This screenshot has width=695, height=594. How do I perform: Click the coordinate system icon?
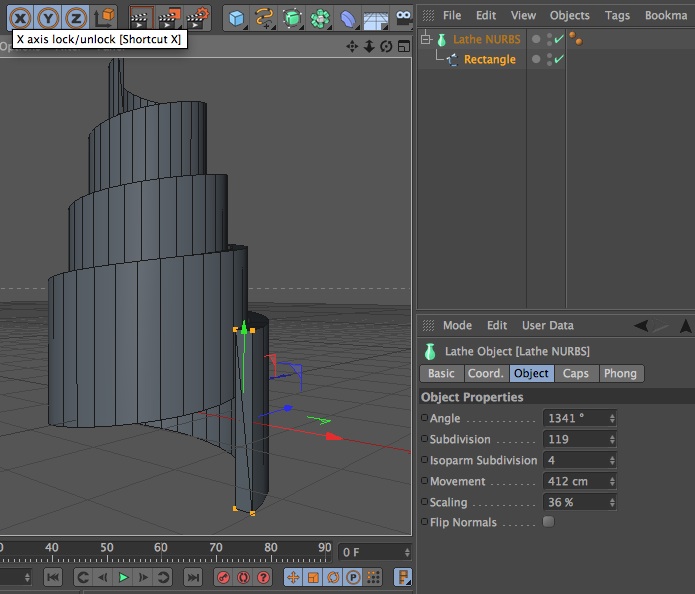104,18
